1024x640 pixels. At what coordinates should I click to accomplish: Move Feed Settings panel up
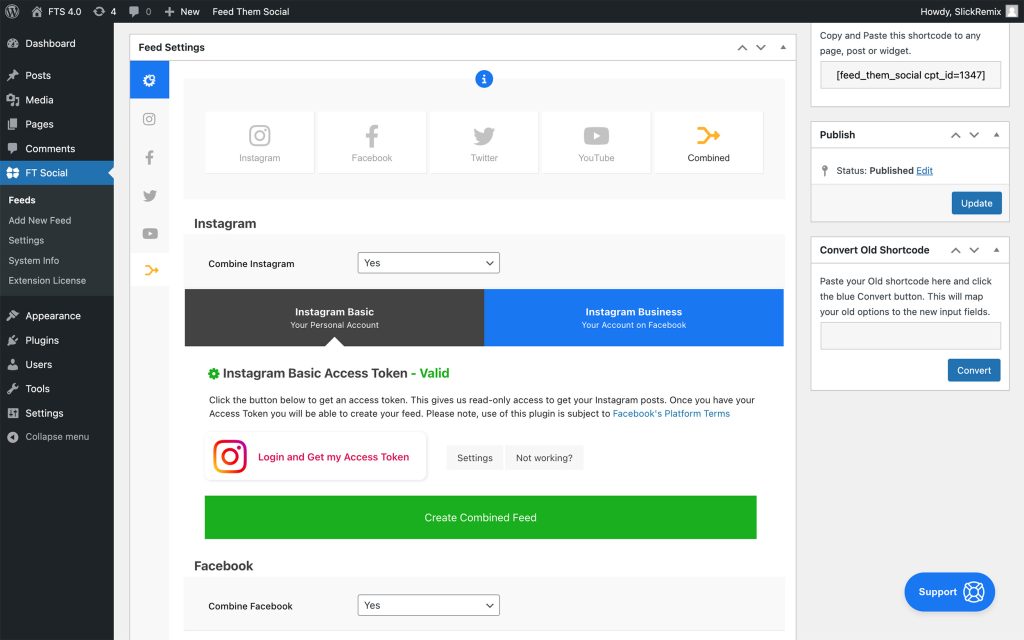(742, 48)
